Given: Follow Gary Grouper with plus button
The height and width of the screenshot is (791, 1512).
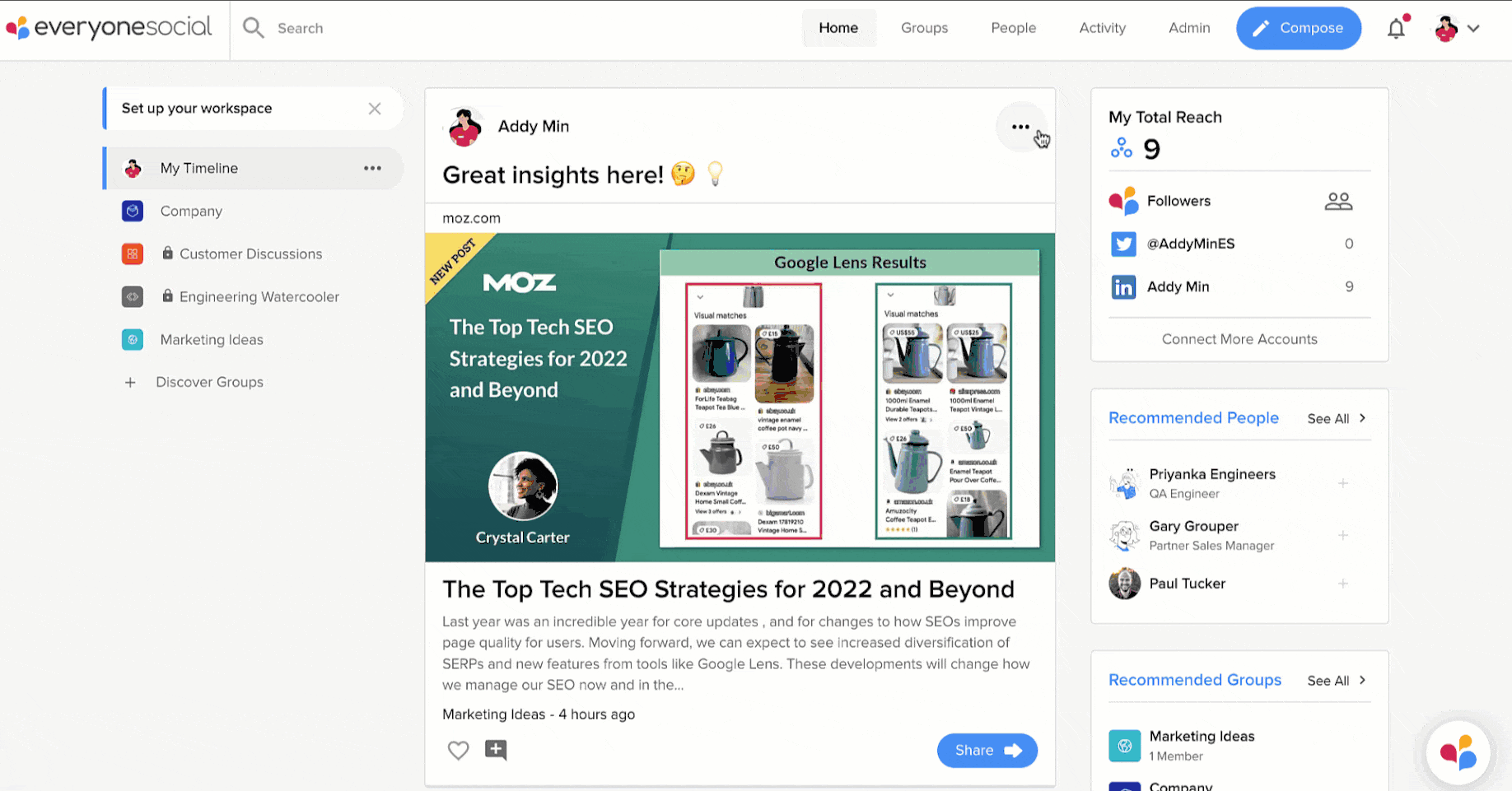Looking at the screenshot, I should point(1343,535).
